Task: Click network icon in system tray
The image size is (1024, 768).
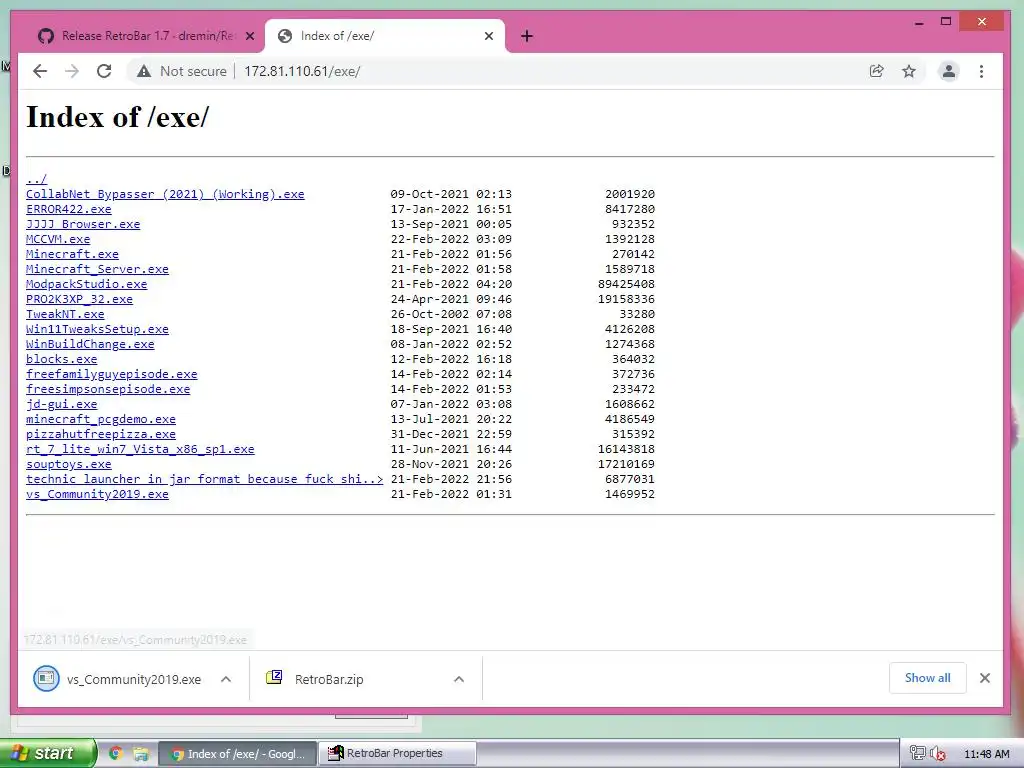Action: pos(918,754)
